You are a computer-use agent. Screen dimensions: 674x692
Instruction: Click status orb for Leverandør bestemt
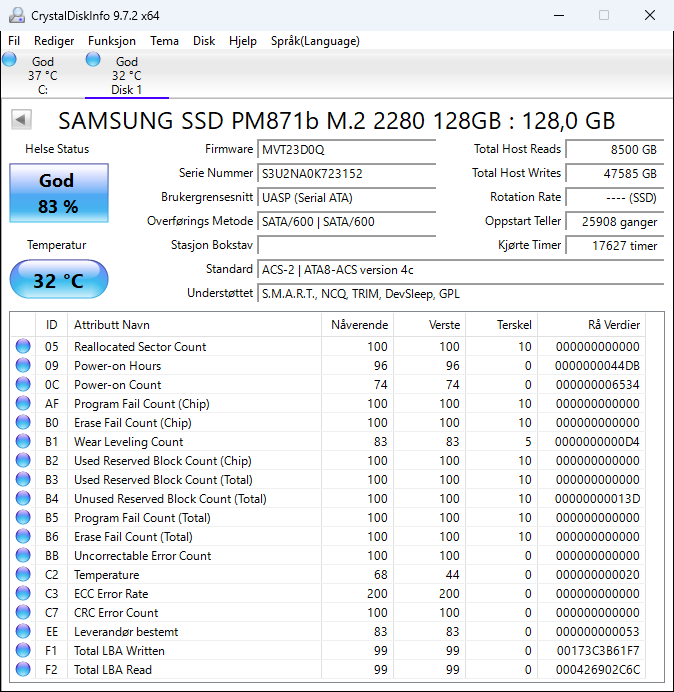tap(23, 631)
